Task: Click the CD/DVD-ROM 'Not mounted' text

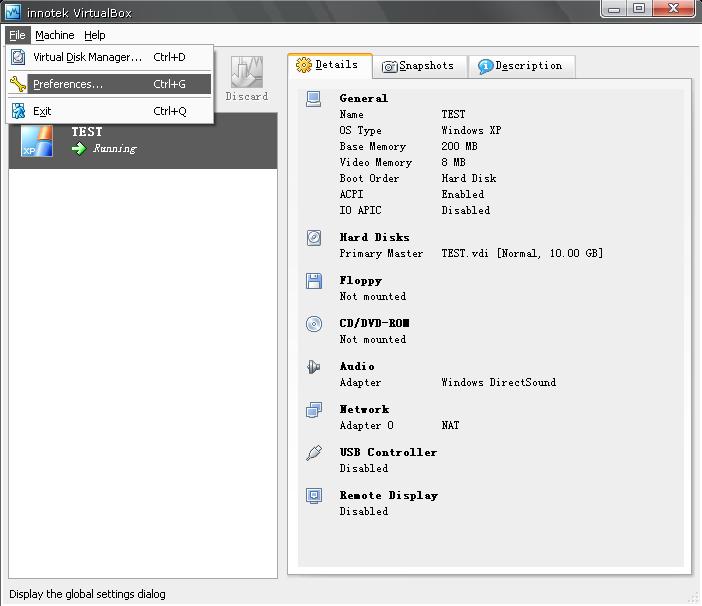Action: 372,339
